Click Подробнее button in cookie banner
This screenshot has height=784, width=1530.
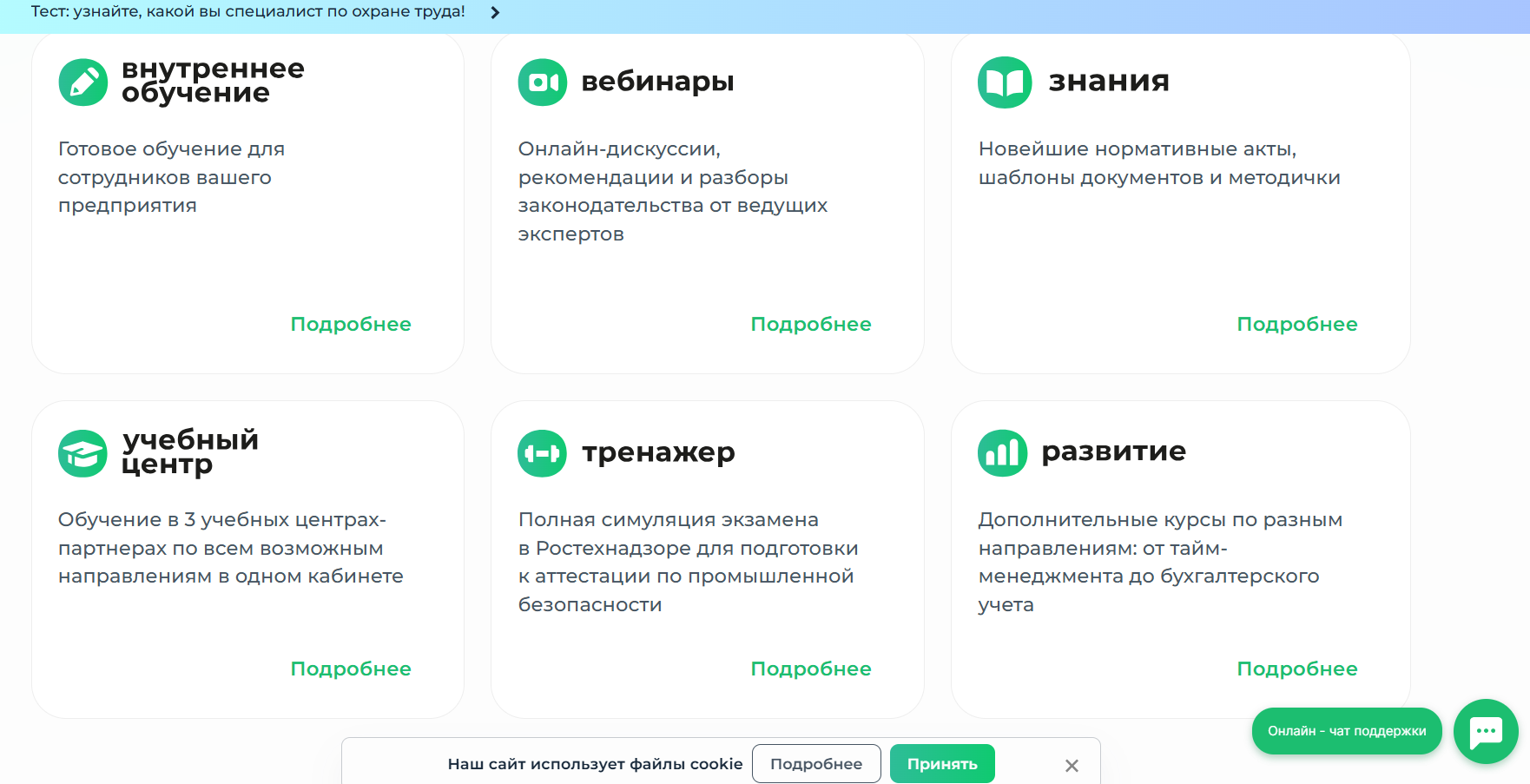tap(816, 764)
